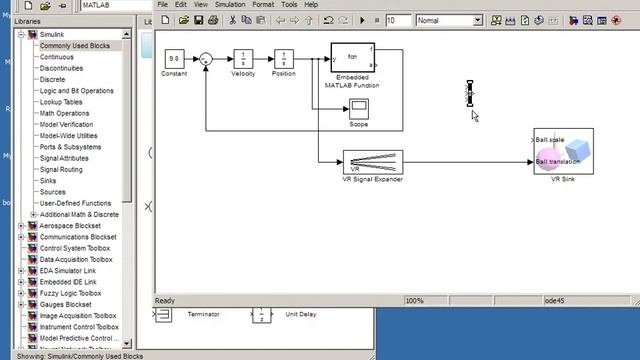Click the second-to-last icon in the Simulink toolbar
This screenshot has width=640, height=360.
click(602, 20)
